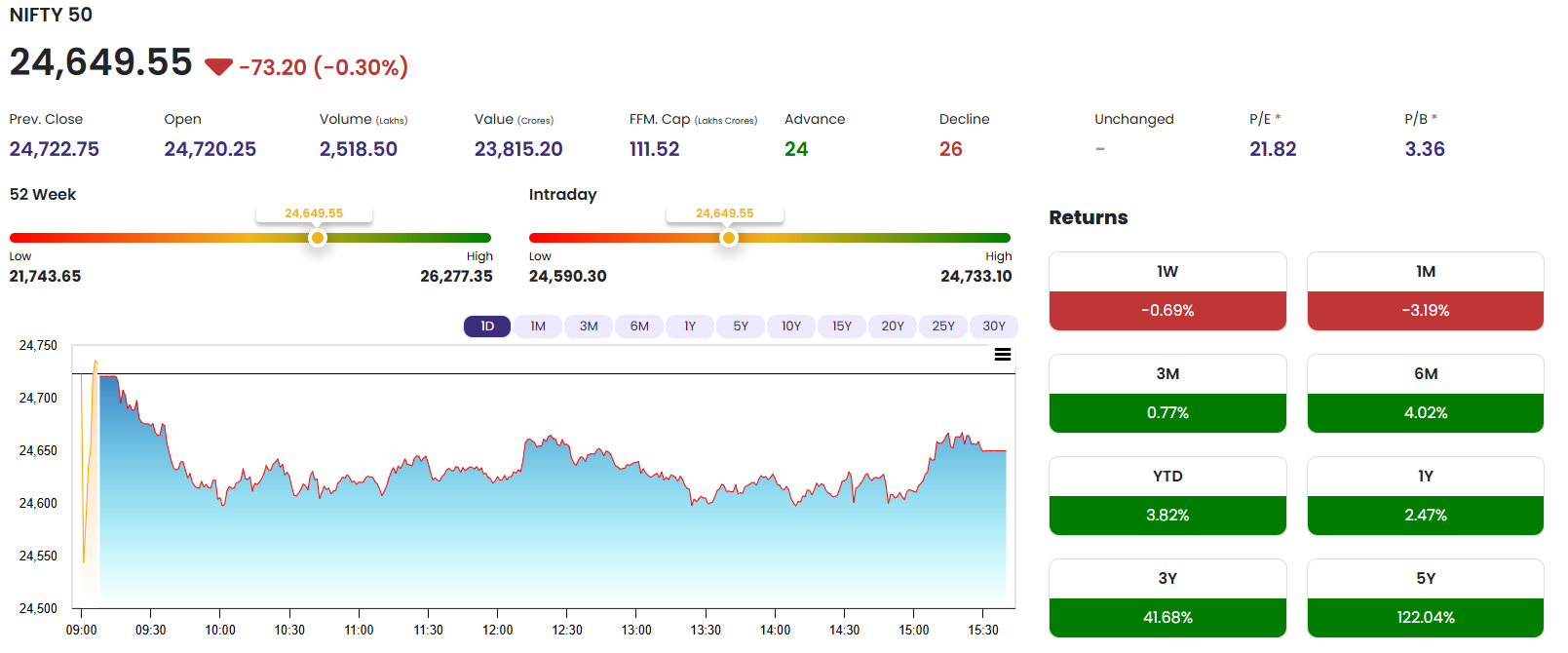Viewport: 1568px width, 653px height.
Task: Click the Unchanged label
Action: (1134, 119)
